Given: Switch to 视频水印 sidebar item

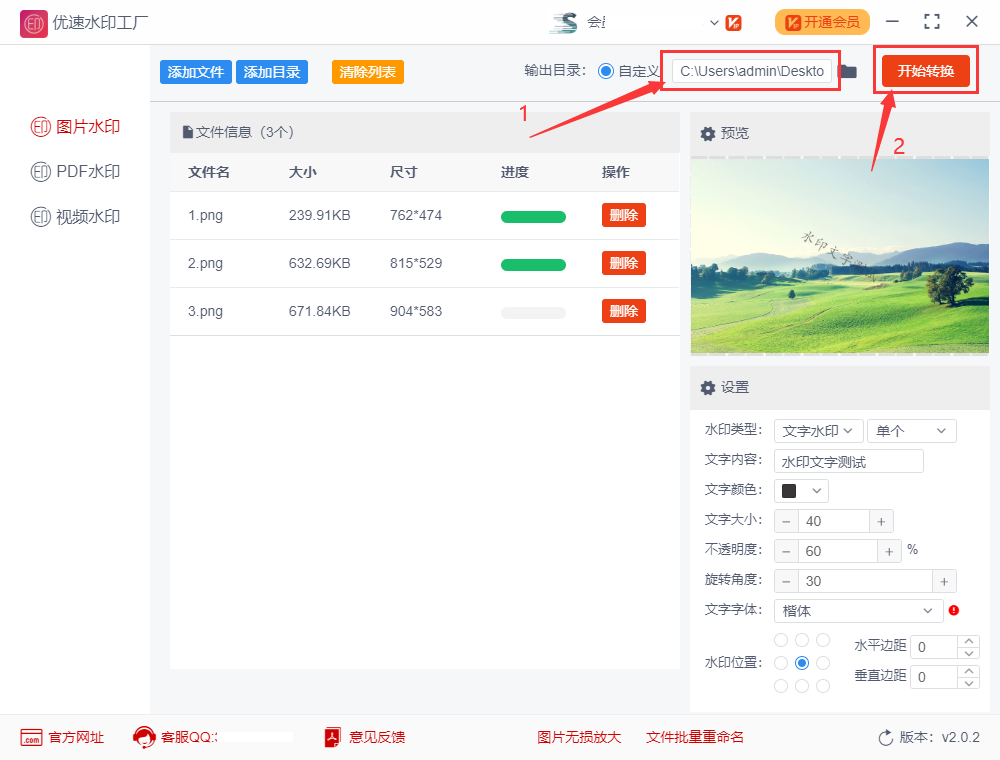Looking at the screenshot, I should (75, 217).
